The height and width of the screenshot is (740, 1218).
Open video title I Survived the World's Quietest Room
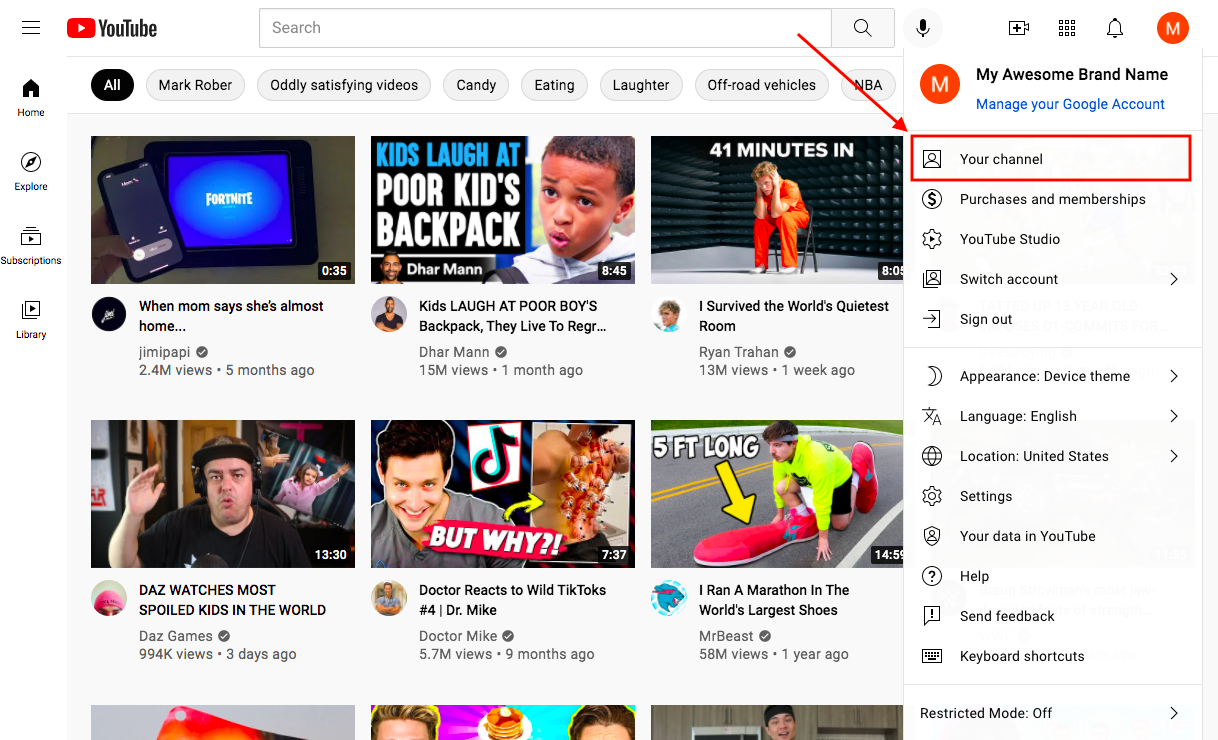click(x=794, y=316)
